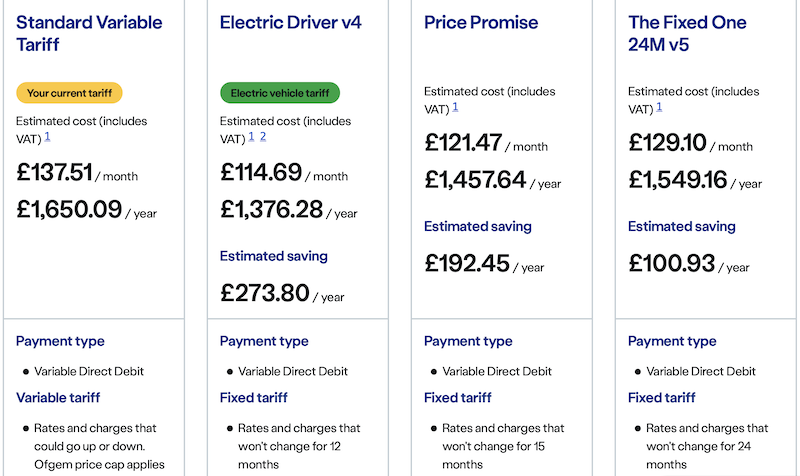This screenshot has height=476, width=800.
Task: Click 'Fixed tariff' heading in Electric Driver card
Action: [254, 397]
